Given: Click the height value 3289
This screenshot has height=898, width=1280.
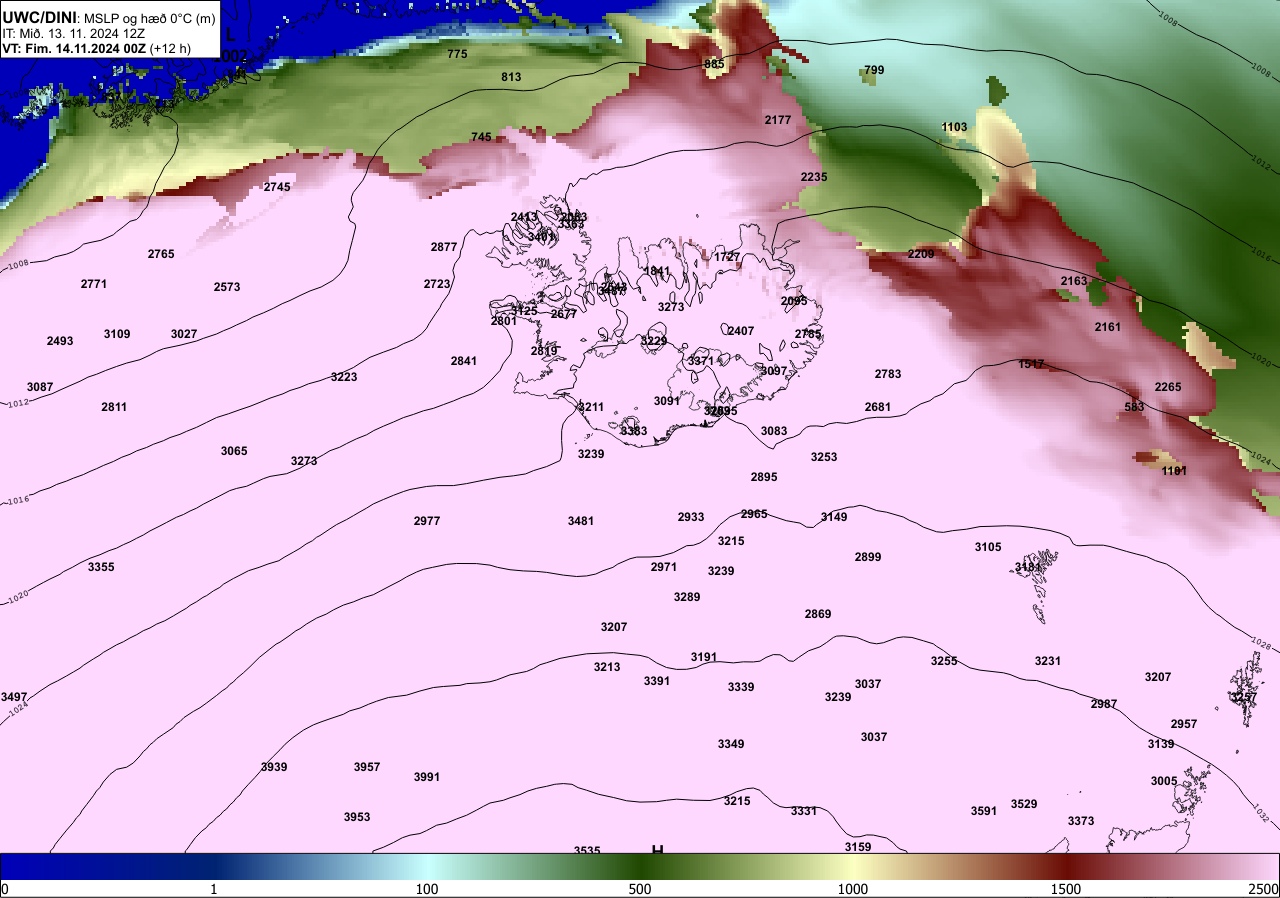Looking at the screenshot, I should point(687,597).
